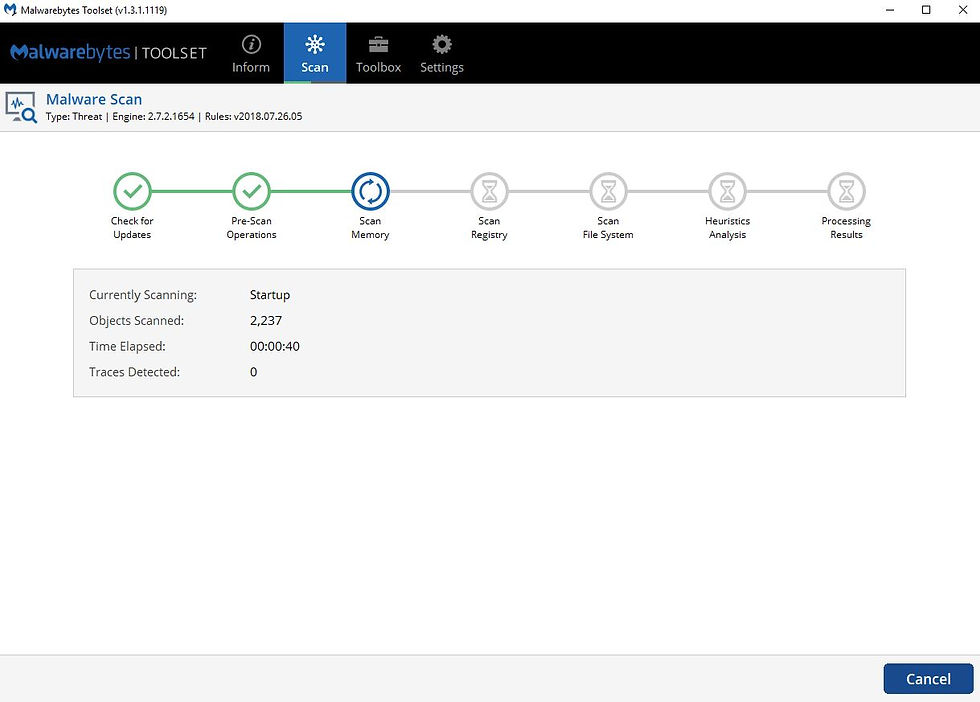Screen dimensions: 980x702
Task: Open the Toolbox tab
Action: 378,54
